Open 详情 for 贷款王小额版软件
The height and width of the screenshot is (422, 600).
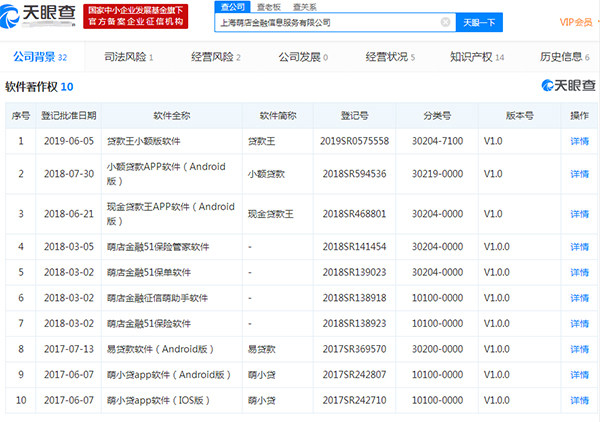point(579,141)
